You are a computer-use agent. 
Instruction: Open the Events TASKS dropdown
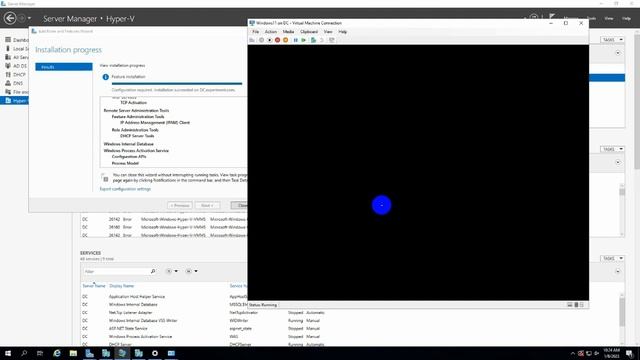pos(612,149)
